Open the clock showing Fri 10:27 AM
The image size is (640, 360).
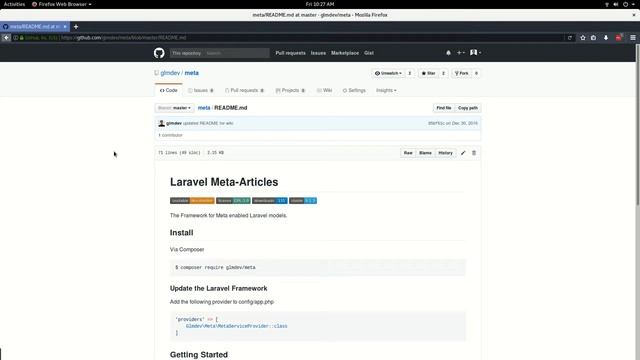point(320,4)
